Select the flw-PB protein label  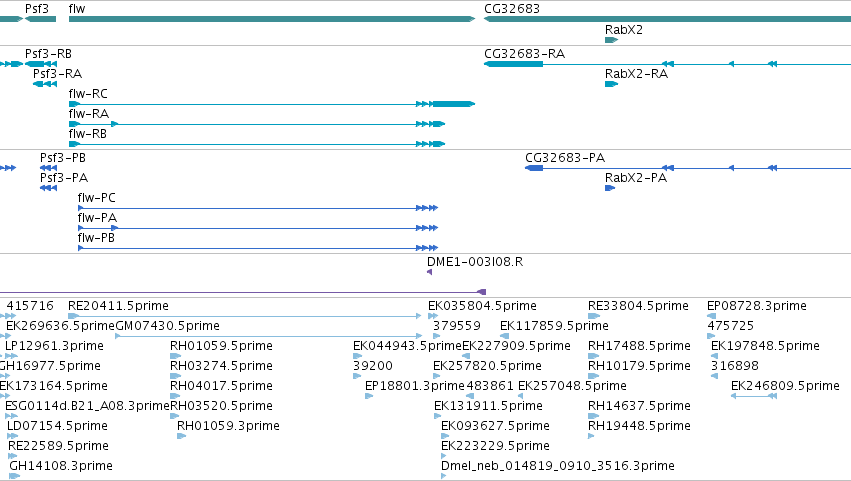pos(96,238)
